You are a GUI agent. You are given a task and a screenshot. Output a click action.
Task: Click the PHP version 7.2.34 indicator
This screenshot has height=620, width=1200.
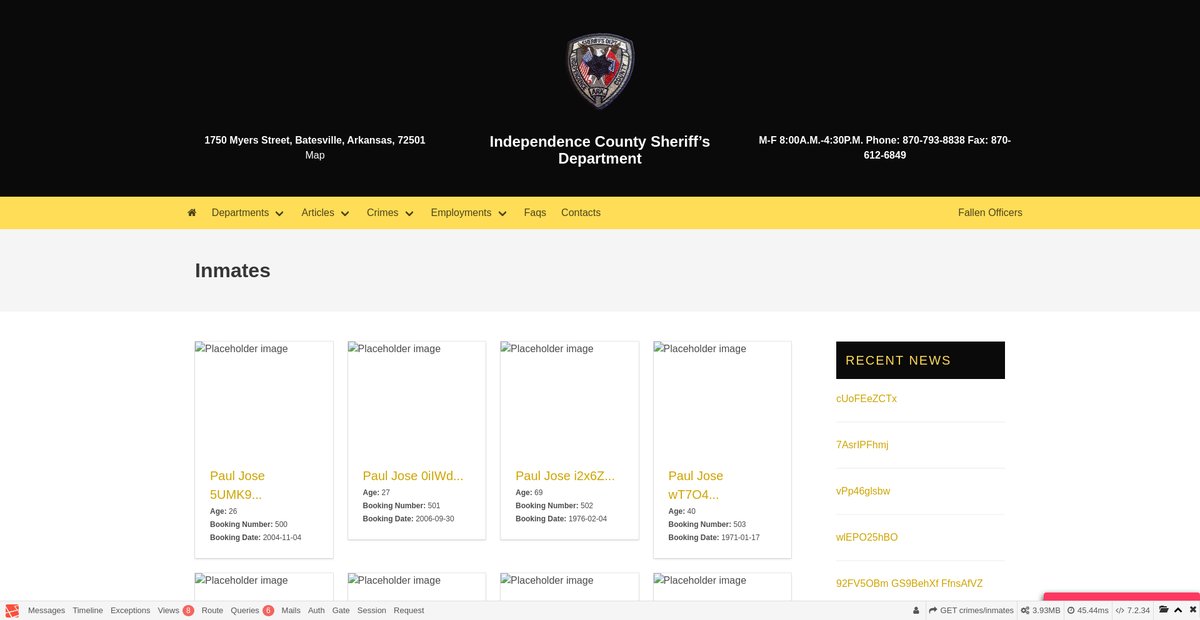point(1133,610)
